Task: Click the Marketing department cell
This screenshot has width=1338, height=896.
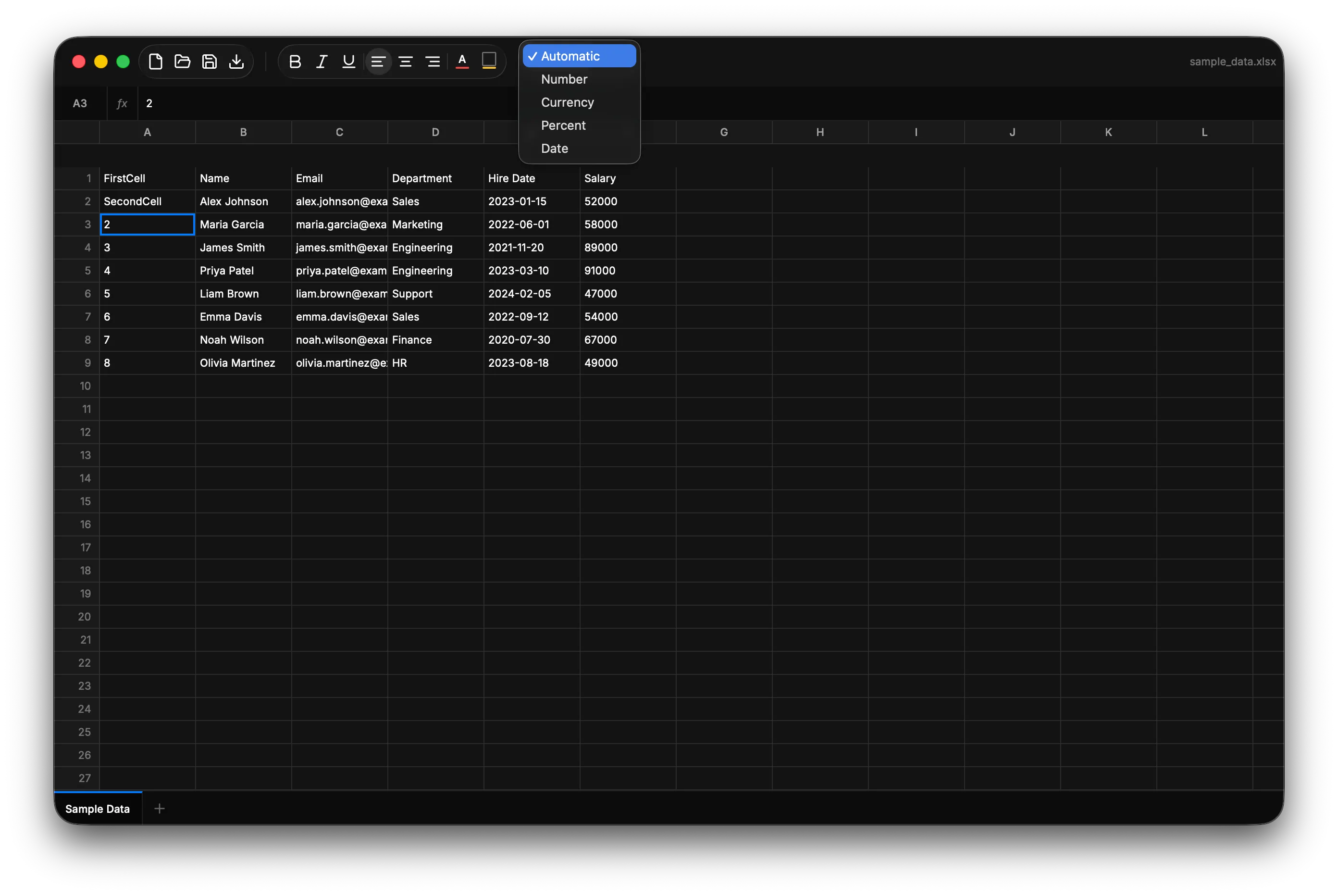Action: point(435,224)
